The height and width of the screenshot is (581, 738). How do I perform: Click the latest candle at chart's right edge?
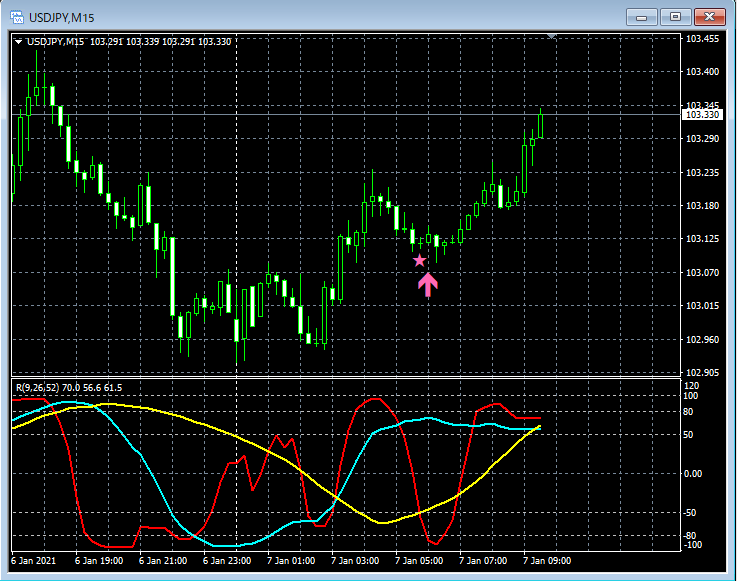click(540, 124)
